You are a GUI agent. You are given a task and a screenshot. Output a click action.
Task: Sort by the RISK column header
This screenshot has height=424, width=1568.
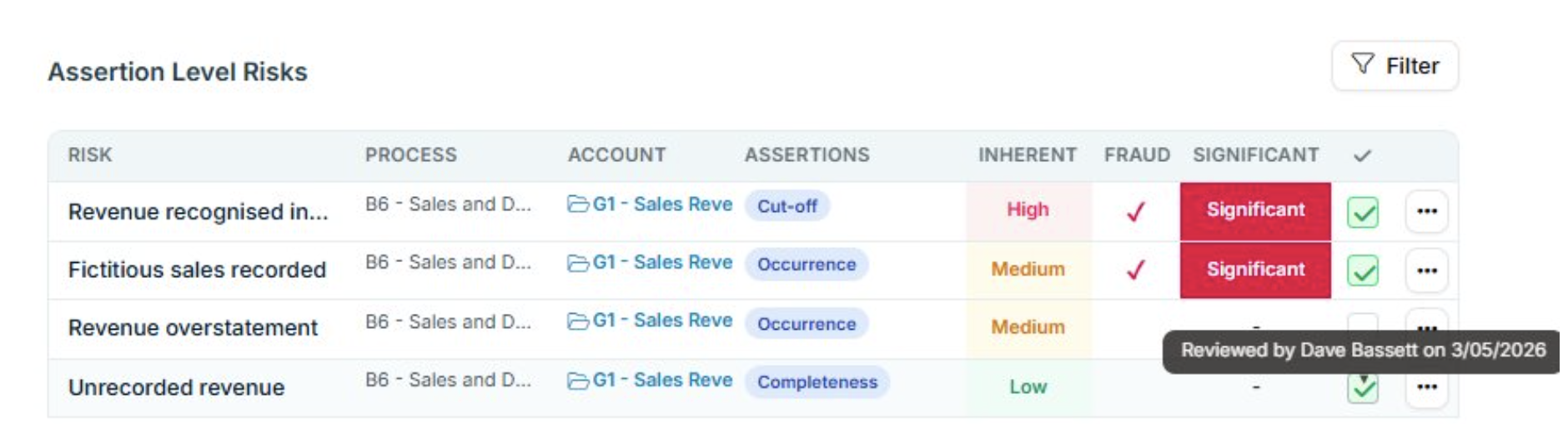(x=90, y=155)
